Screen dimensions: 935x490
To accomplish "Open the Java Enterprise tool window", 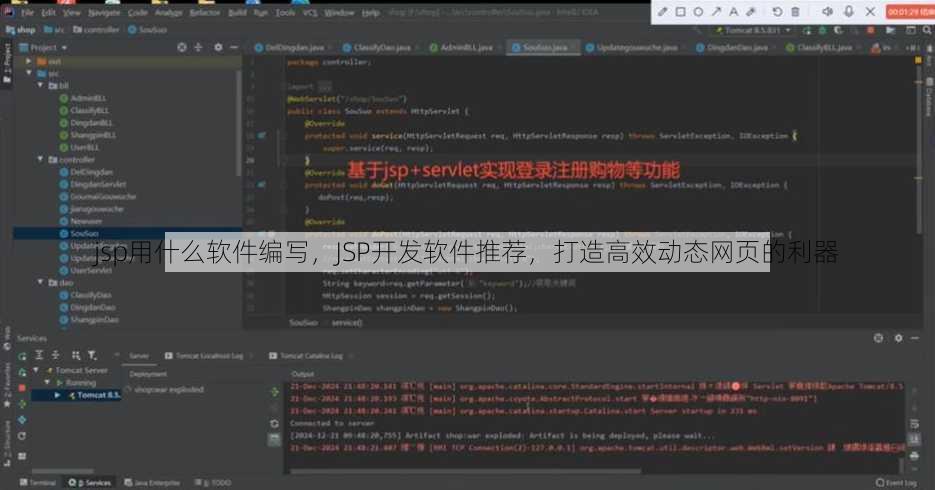I will pos(152,482).
